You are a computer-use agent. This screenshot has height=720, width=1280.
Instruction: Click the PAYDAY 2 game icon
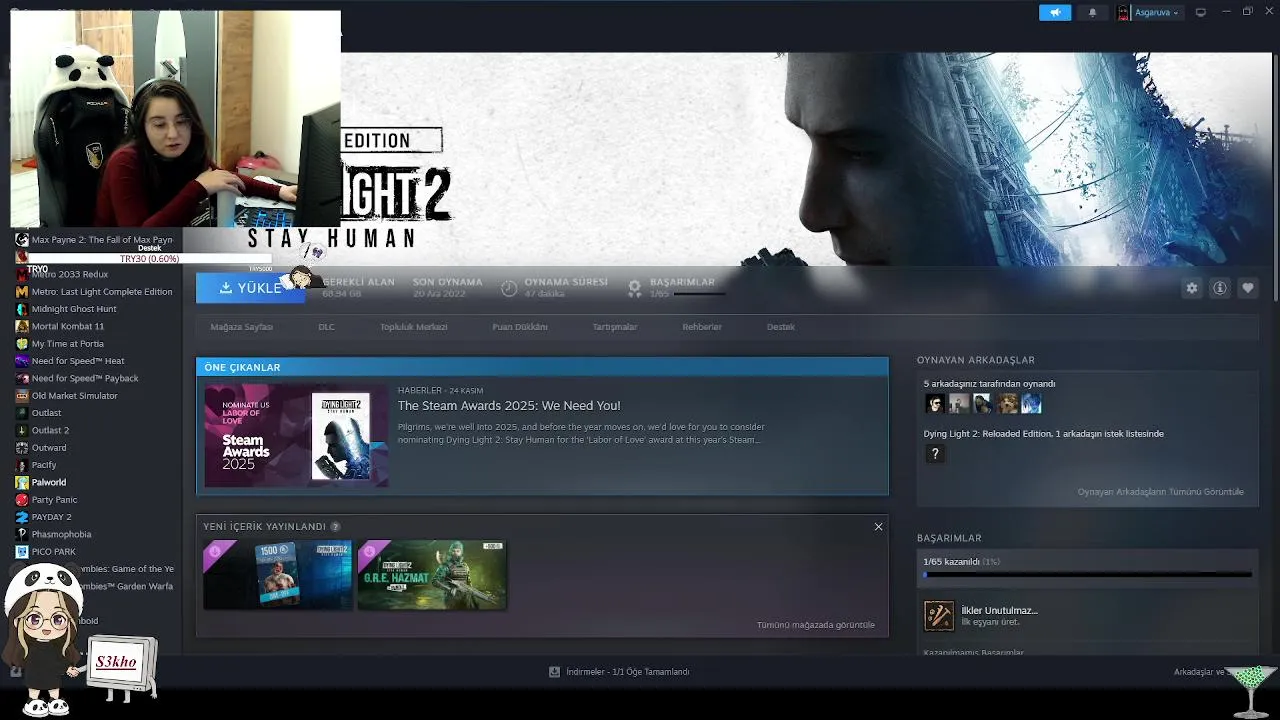[22, 517]
